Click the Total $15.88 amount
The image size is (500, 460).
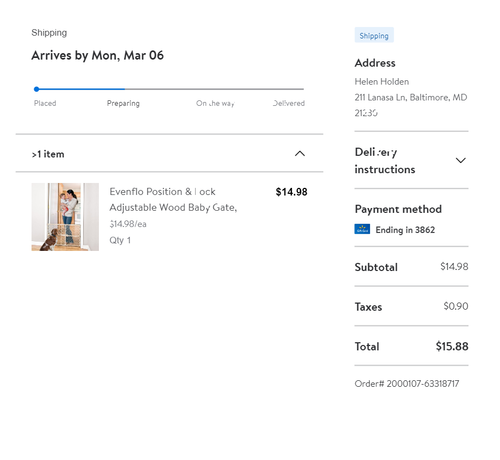[x=452, y=346]
